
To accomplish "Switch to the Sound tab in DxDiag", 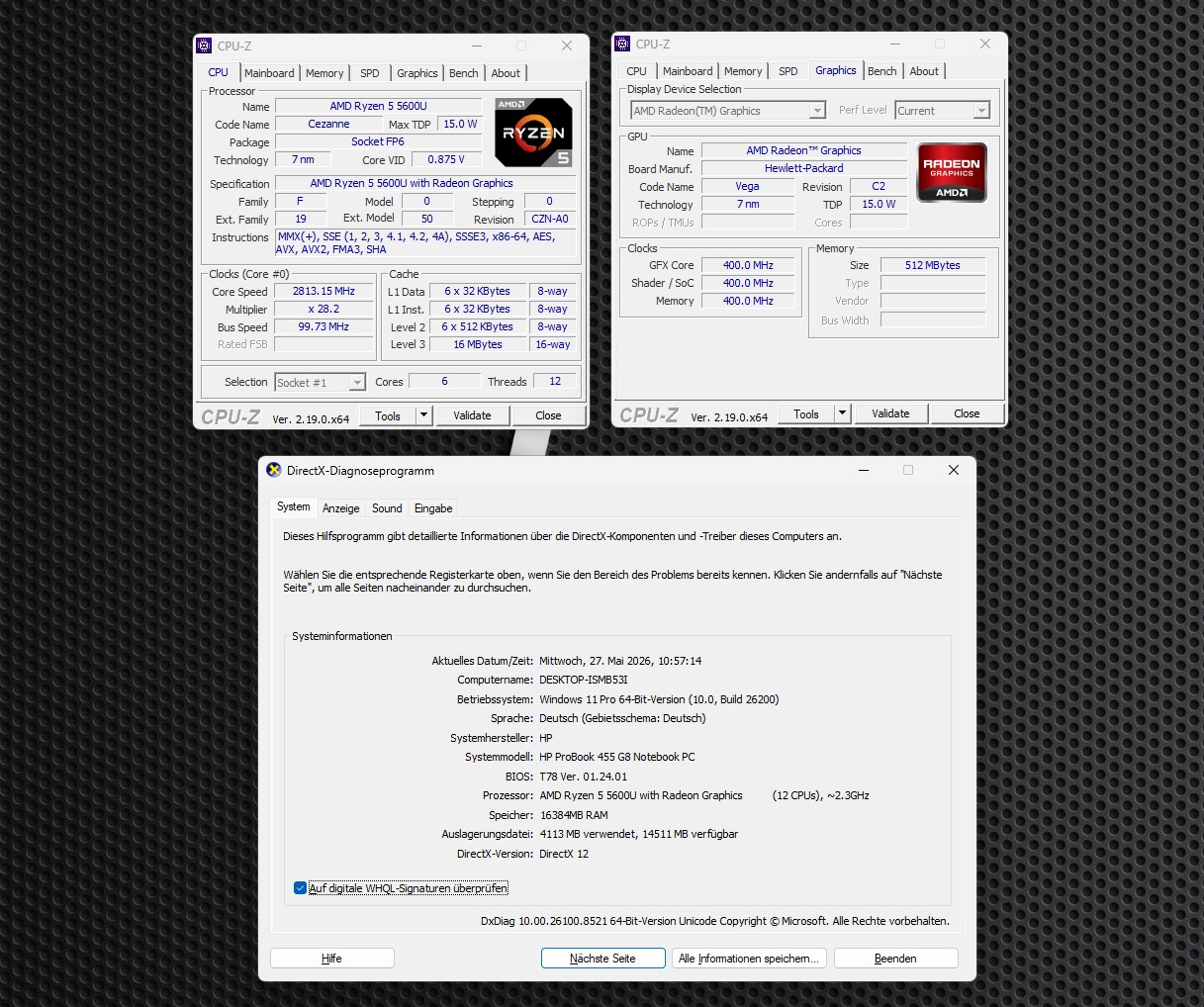I will [387, 508].
